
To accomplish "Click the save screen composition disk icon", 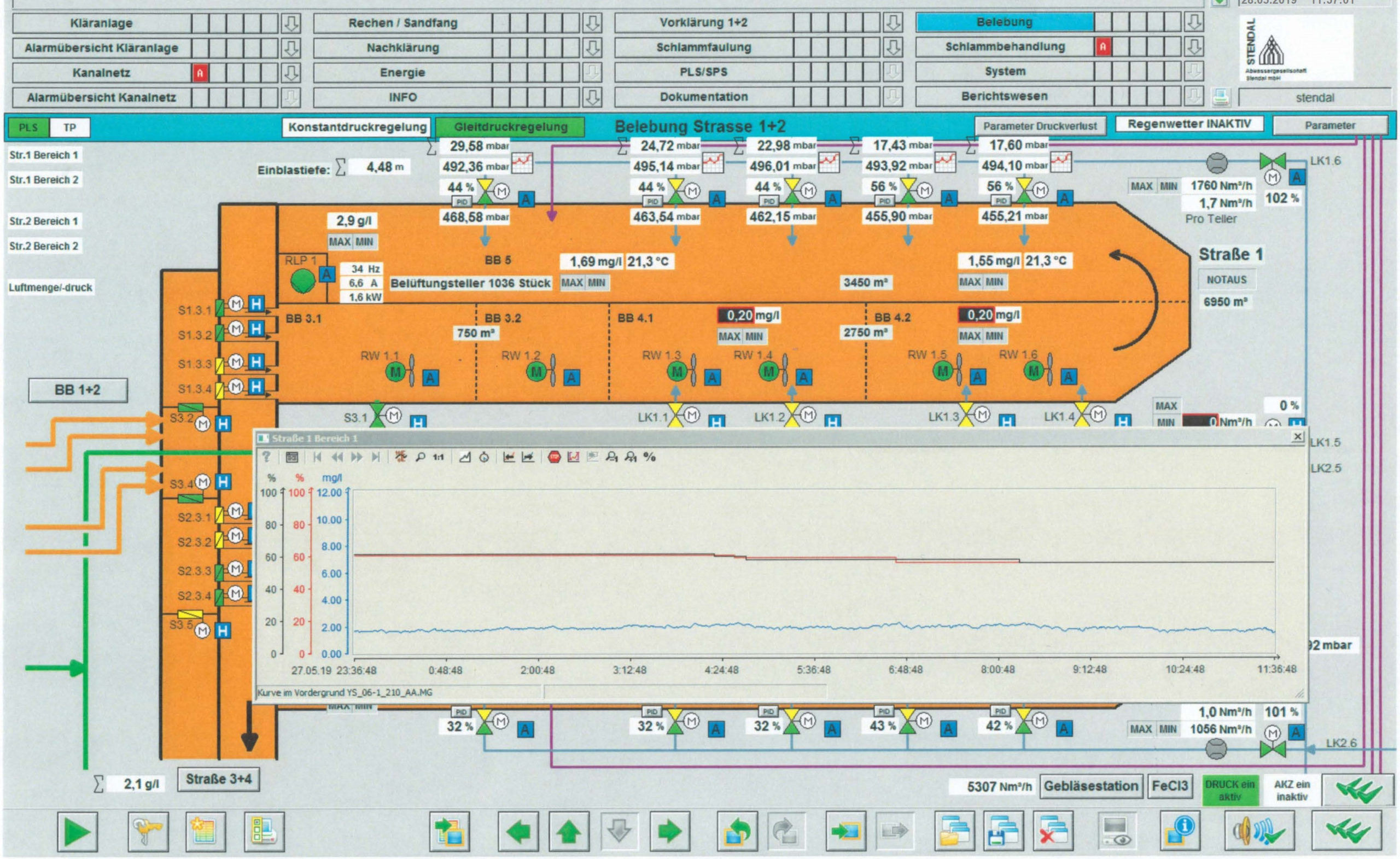I will [1004, 832].
